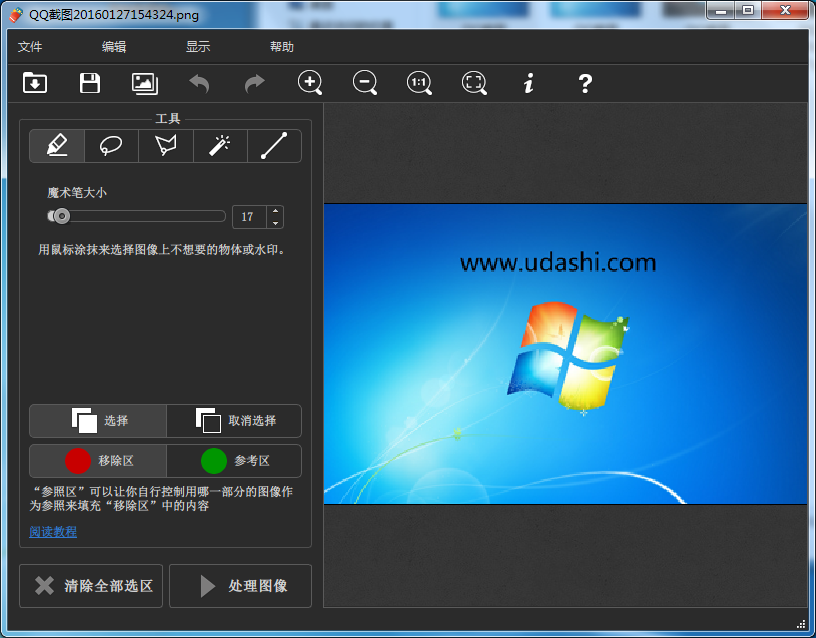Open the 文件 menu

[30, 47]
